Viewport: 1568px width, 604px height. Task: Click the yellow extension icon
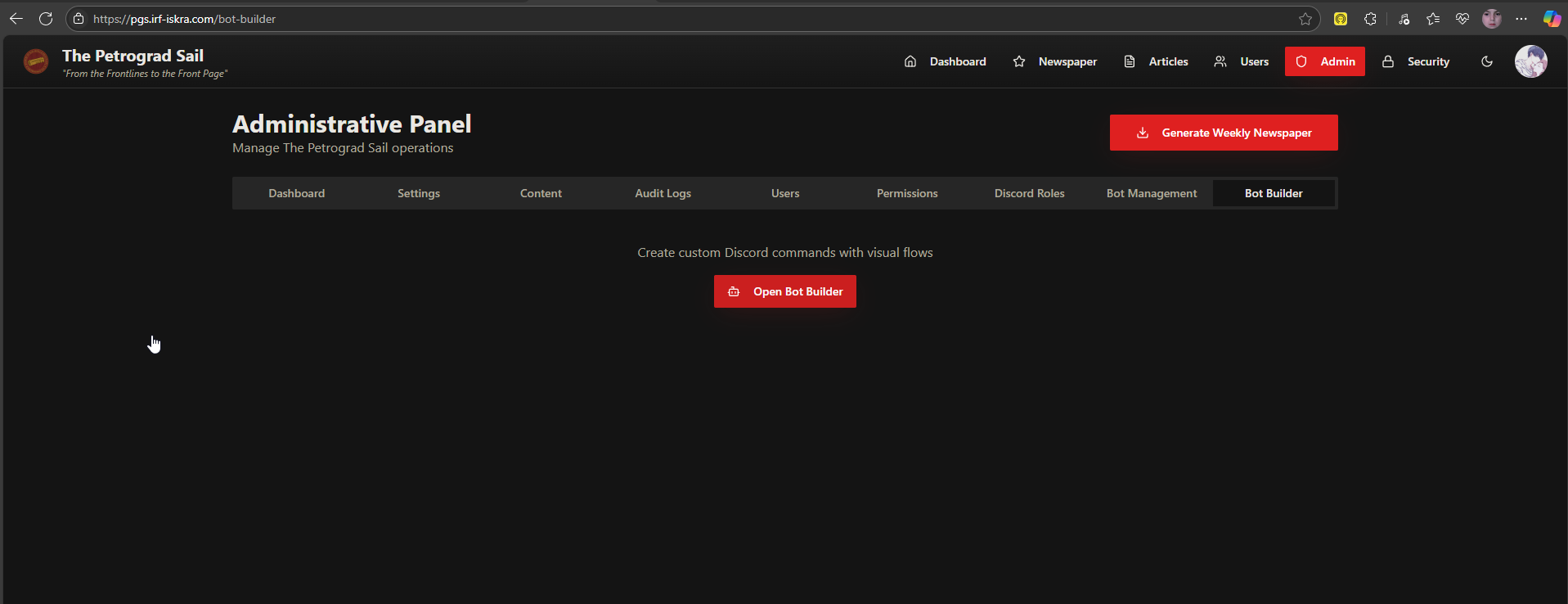[x=1341, y=19]
